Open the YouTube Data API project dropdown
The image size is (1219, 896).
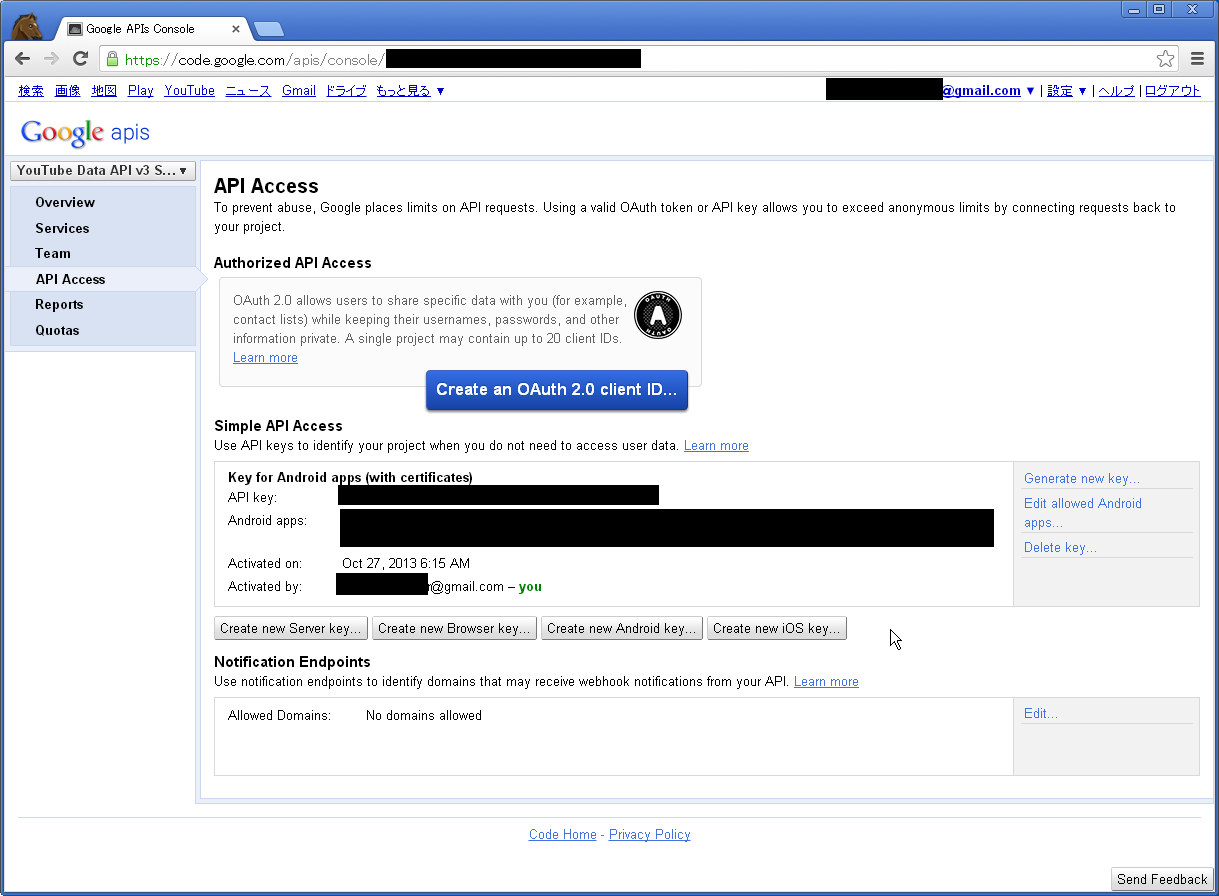click(102, 171)
